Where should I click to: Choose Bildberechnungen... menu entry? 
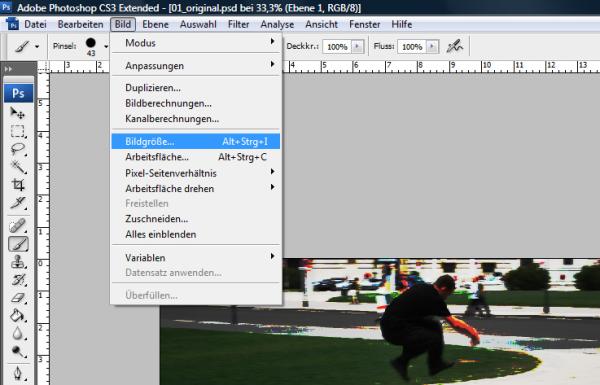coord(196,103)
